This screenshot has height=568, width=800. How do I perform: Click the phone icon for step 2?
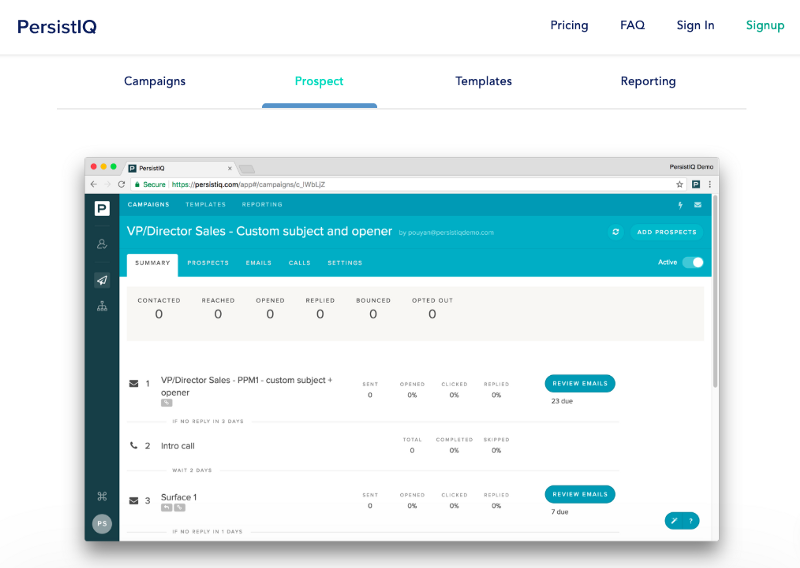(x=134, y=446)
